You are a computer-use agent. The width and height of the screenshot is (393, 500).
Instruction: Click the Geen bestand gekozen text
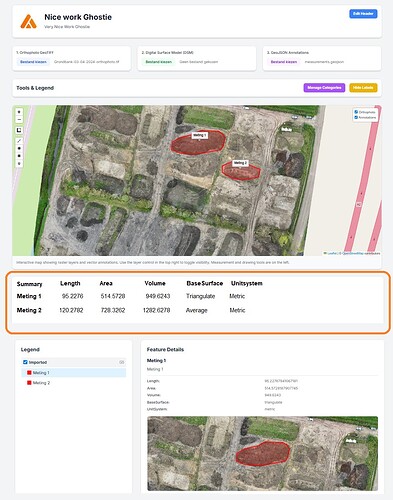(199, 62)
